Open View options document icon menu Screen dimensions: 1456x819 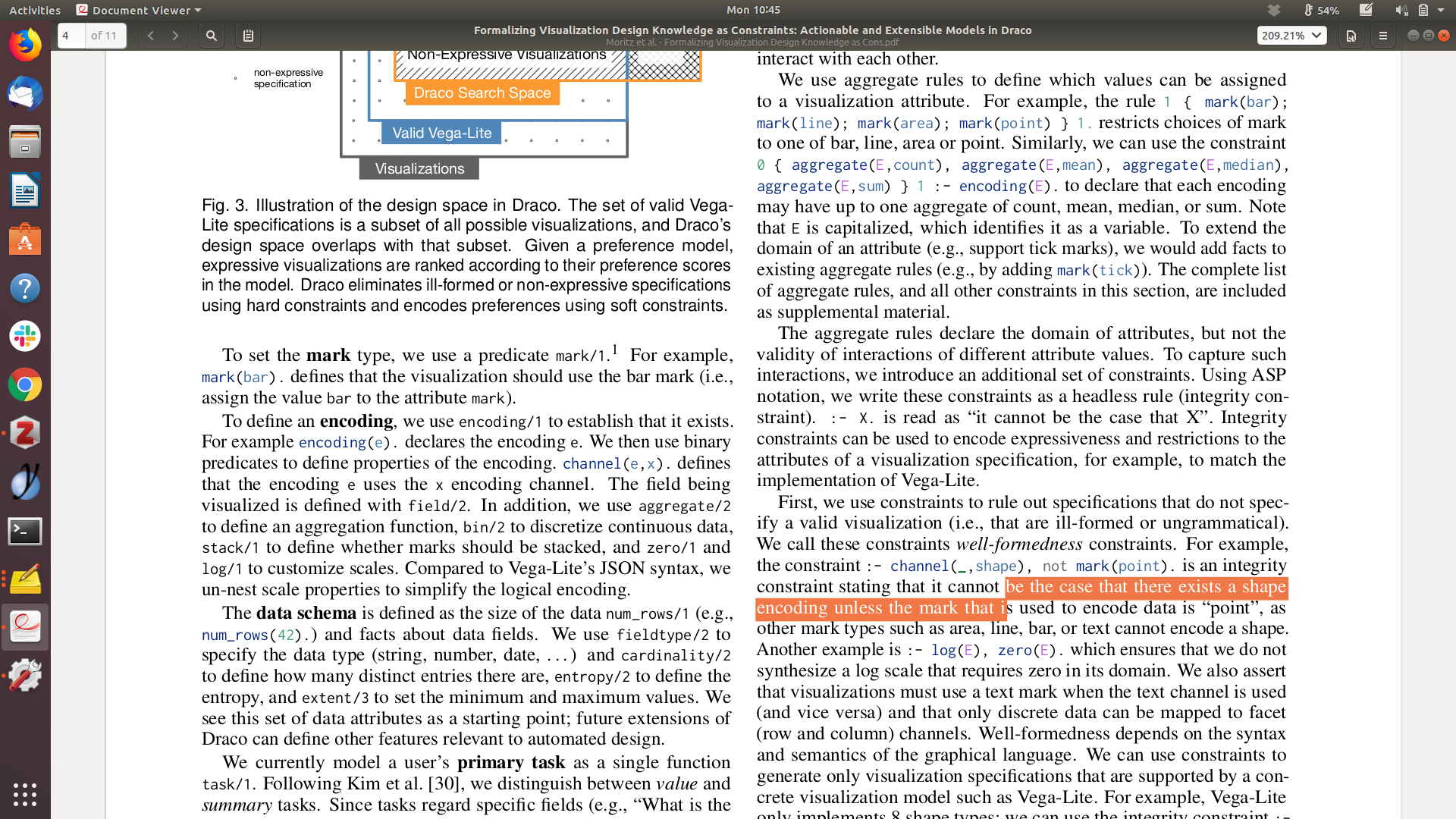click(1351, 36)
